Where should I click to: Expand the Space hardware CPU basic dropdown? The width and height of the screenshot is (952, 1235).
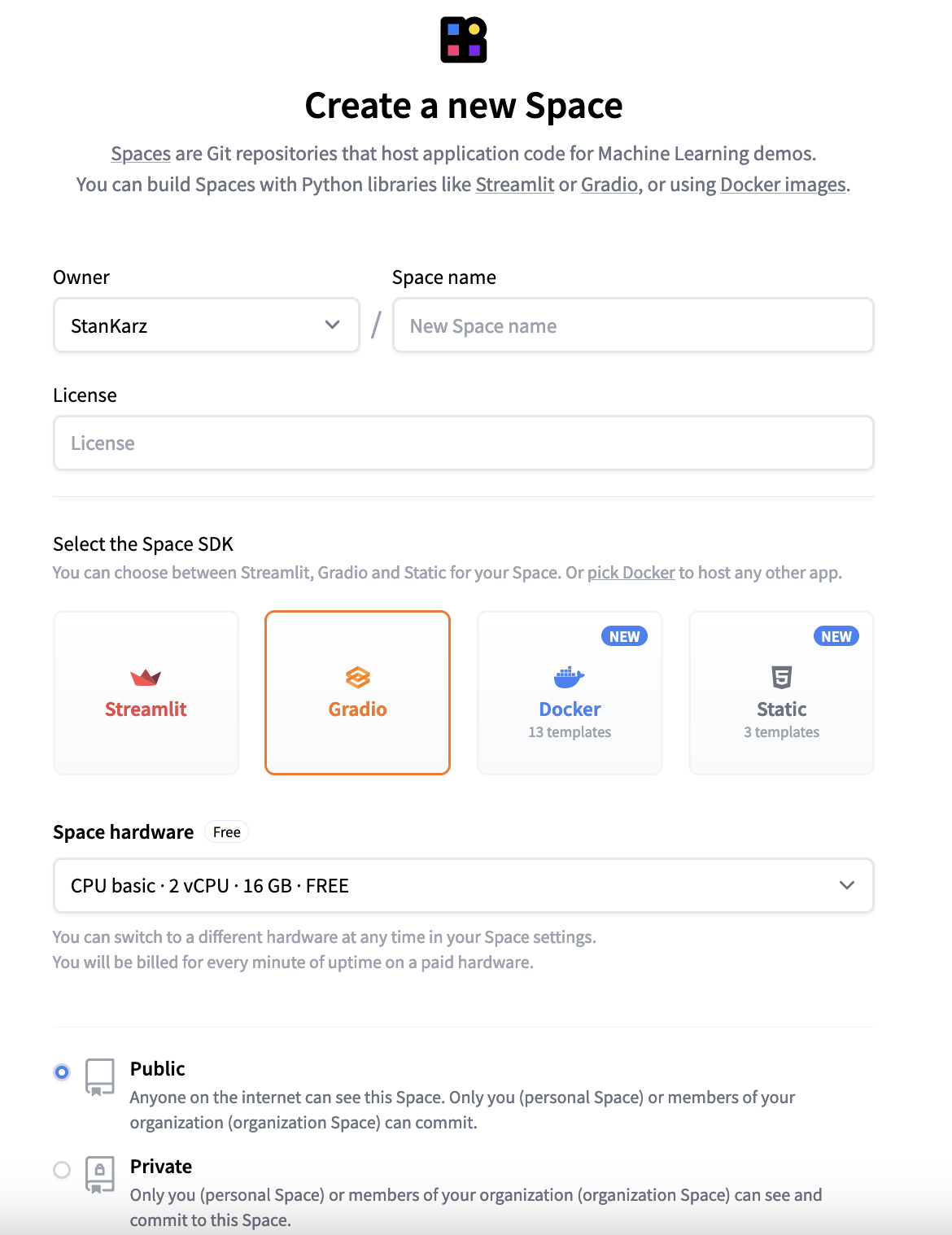464,885
